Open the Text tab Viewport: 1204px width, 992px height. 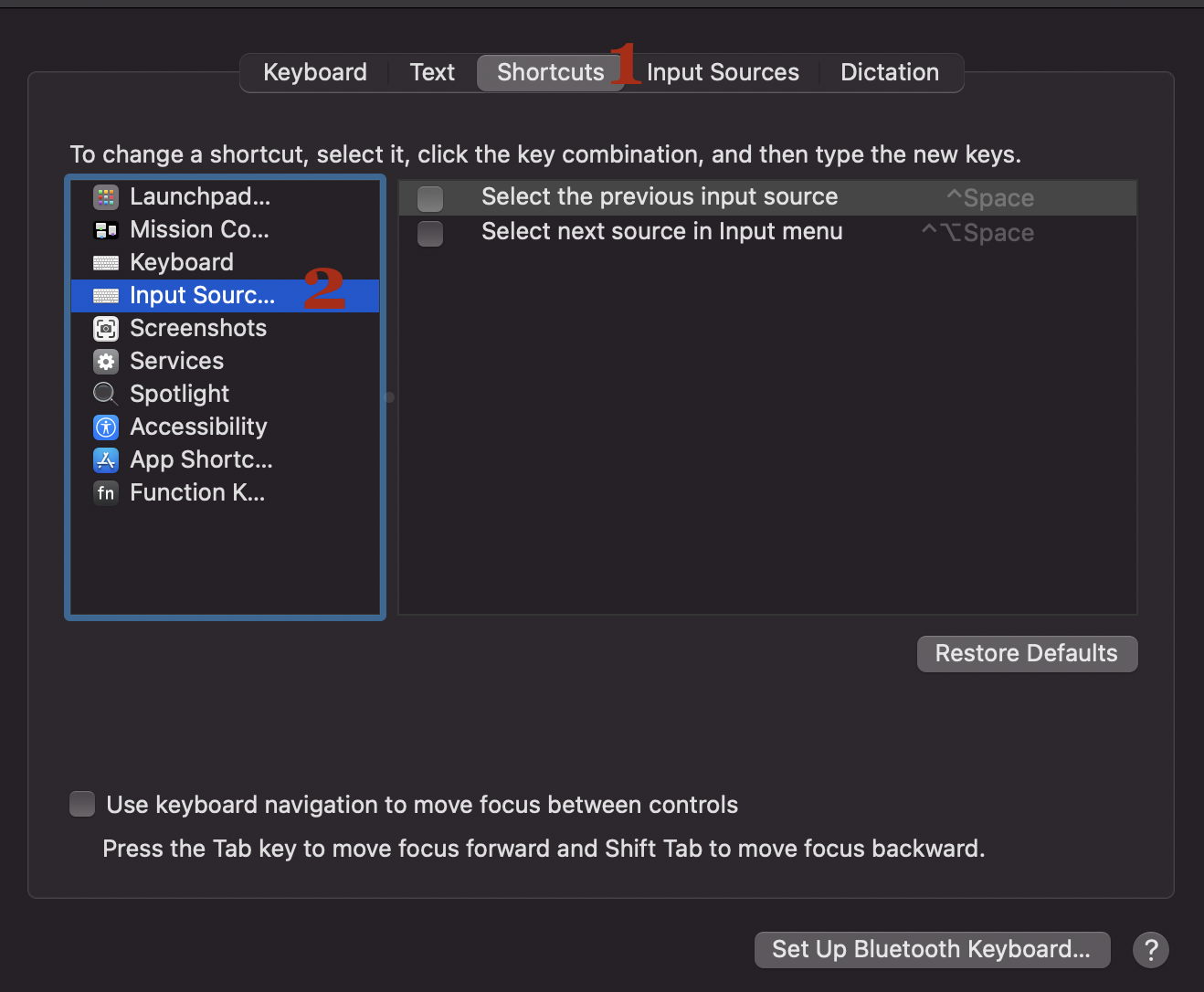coord(432,72)
